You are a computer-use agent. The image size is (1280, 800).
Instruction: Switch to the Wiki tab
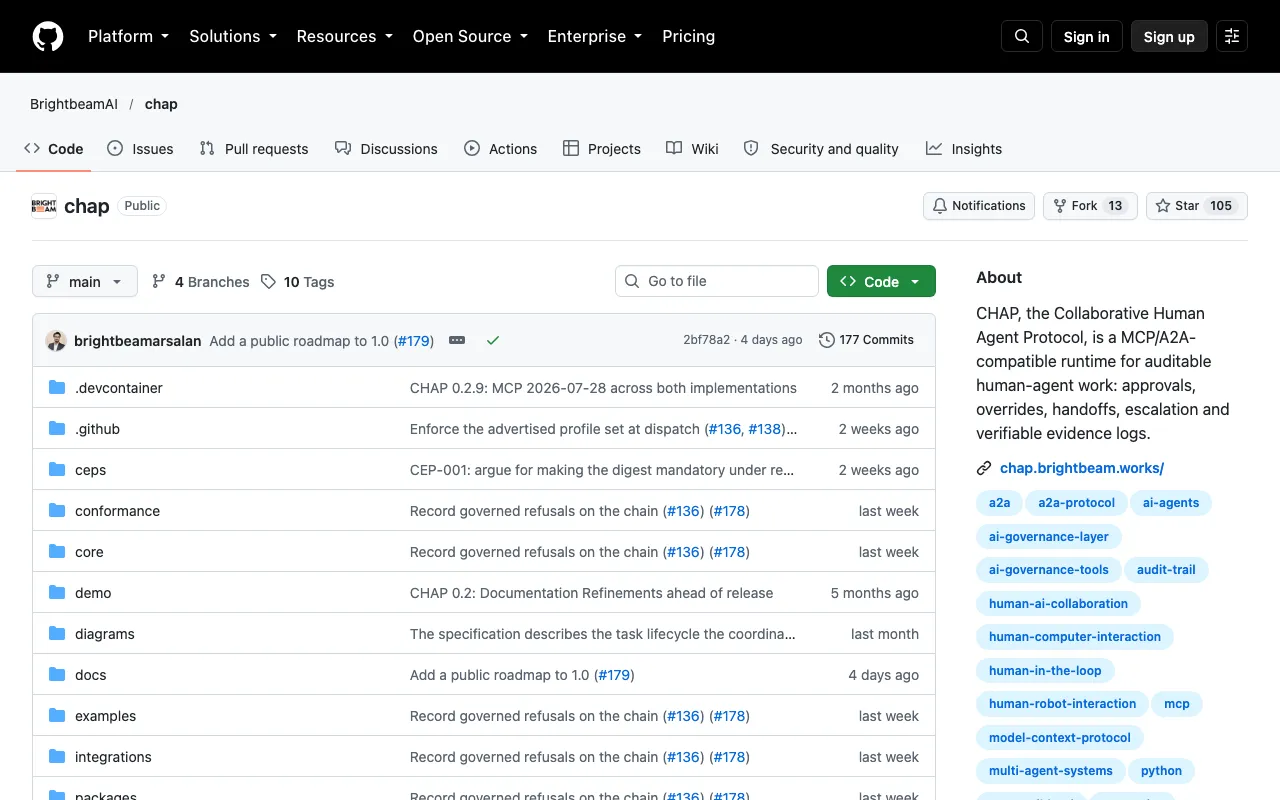(692, 149)
